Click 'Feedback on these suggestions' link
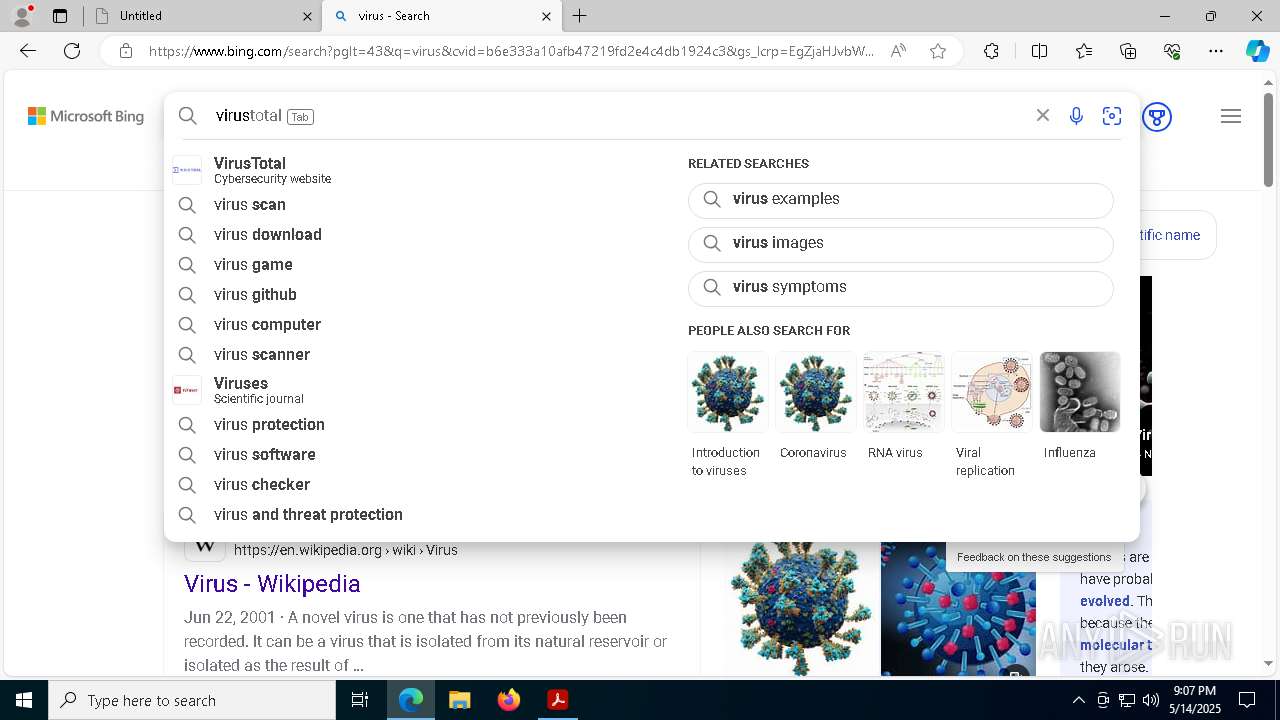Image resolution: width=1280 pixels, height=720 pixels. pos(1034,557)
